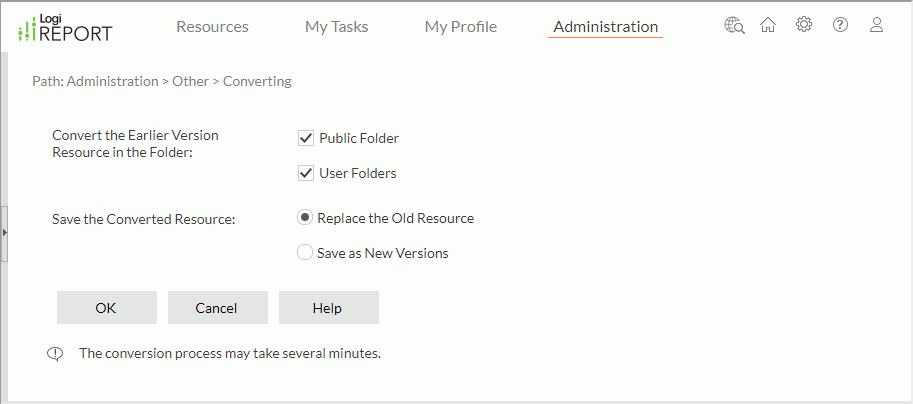Open the user account icon
The image size is (913, 404).
[876, 25]
